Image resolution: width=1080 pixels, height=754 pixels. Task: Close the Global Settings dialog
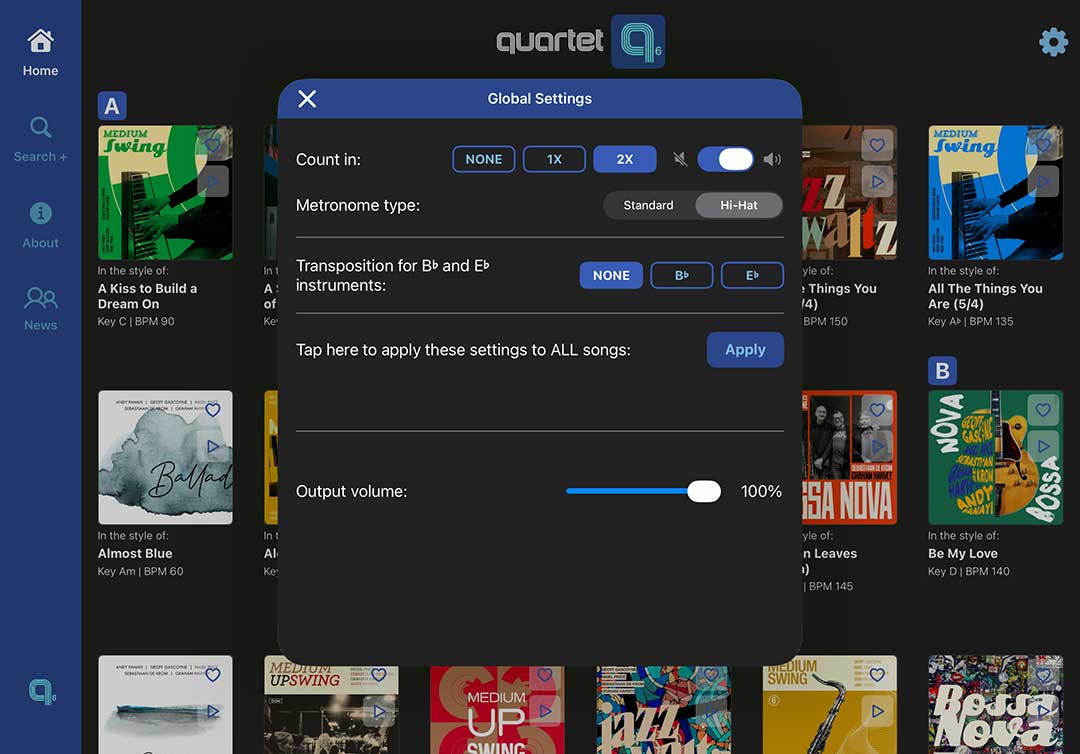point(307,99)
